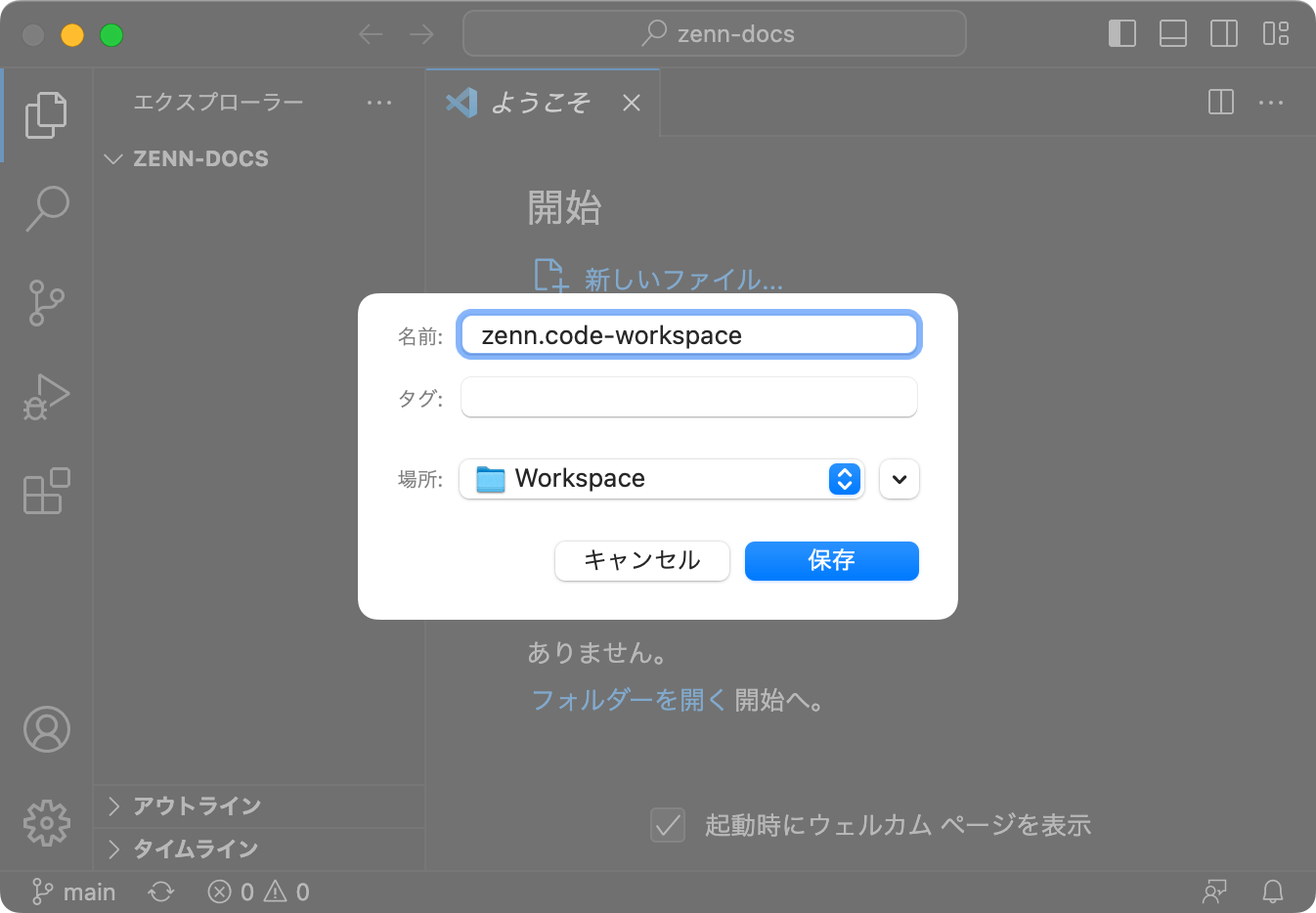Expand the タイムライン section
1316x913 pixels.
[259, 848]
